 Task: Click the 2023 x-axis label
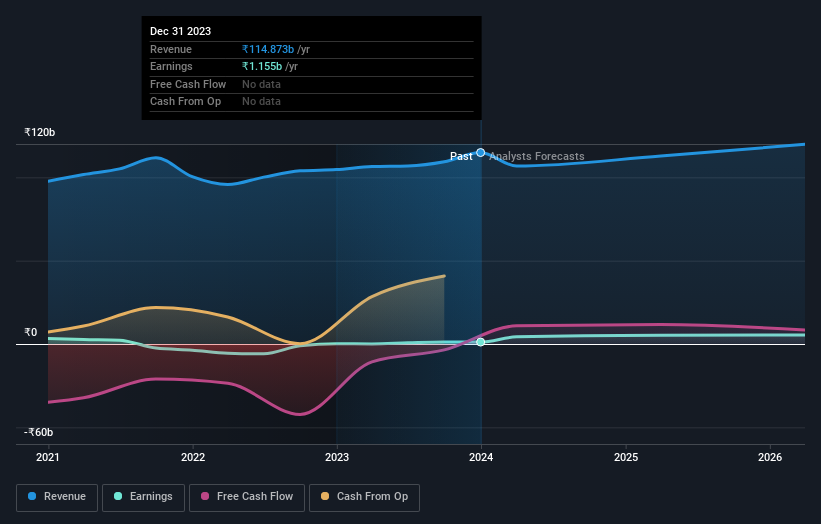[x=337, y=457]
